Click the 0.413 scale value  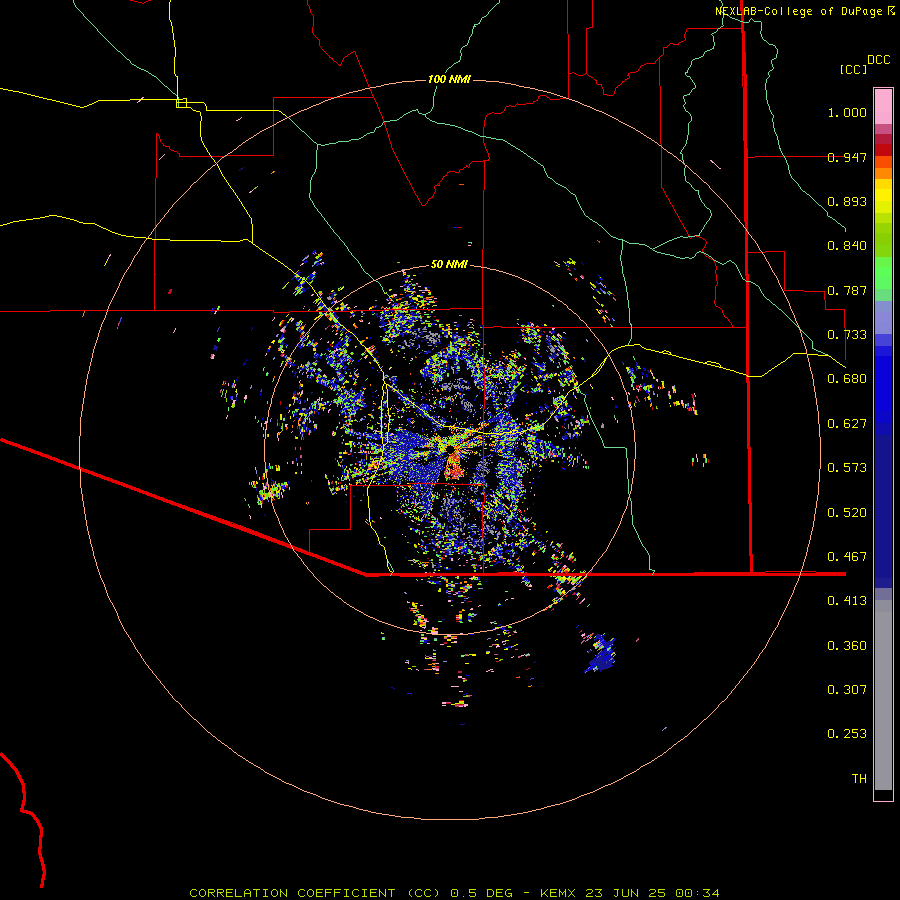click(x=847, y=601)
